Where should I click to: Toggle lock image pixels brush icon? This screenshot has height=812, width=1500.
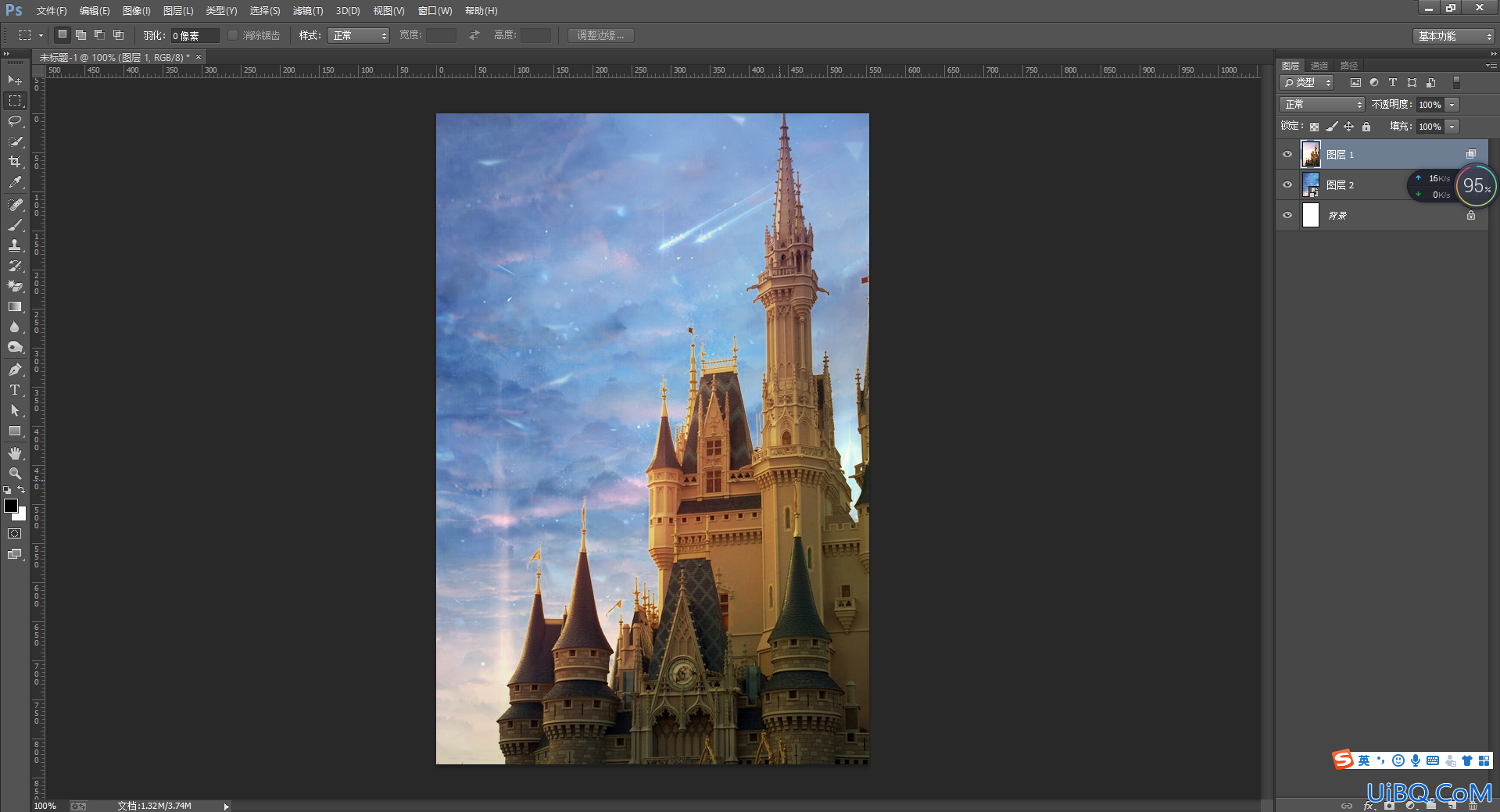[x=1331, y=127]
